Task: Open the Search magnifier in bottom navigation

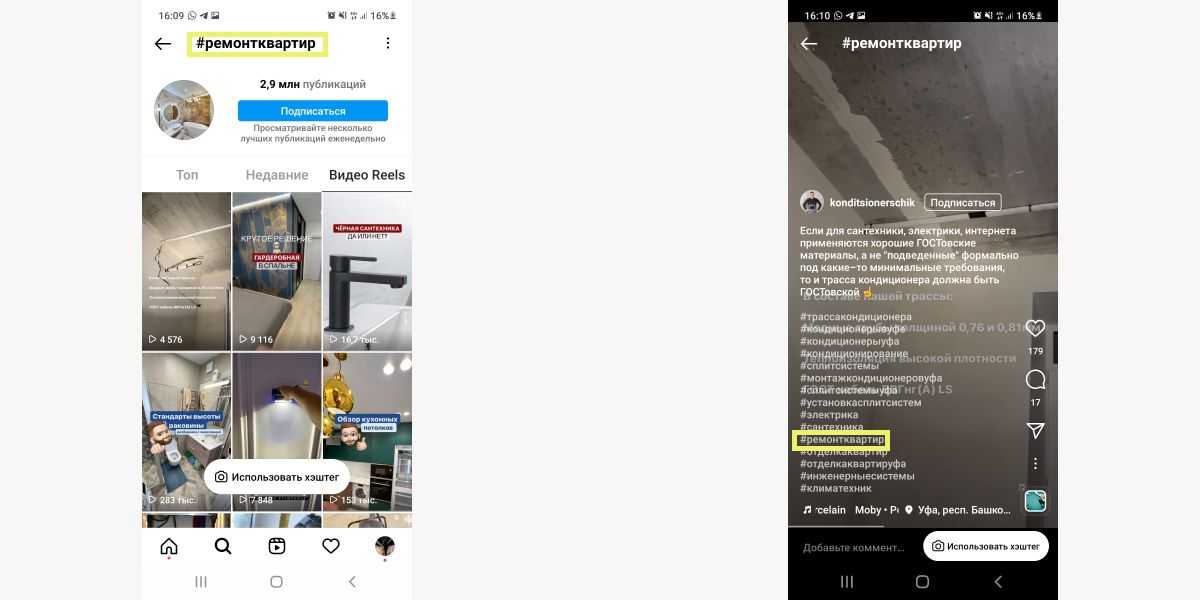Action: [223, 546]
